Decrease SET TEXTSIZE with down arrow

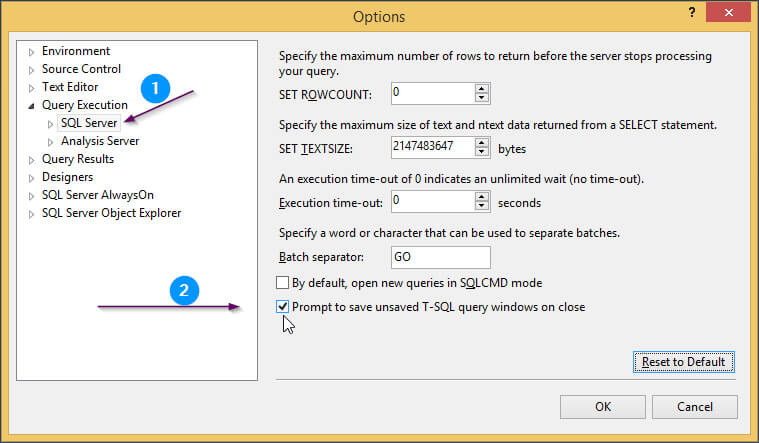coord(481,152)
